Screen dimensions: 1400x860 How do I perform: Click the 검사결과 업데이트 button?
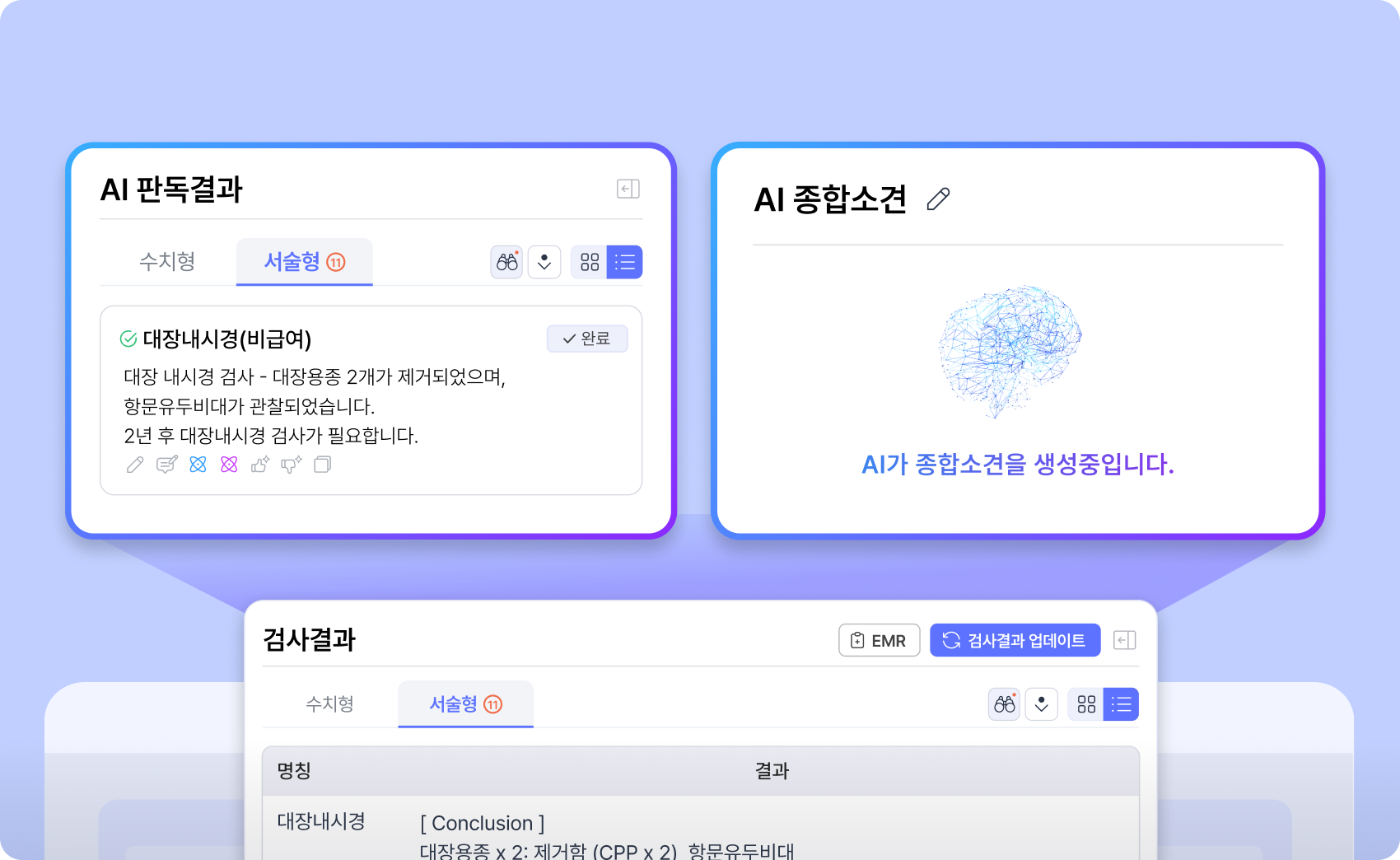click(1015, 640)
